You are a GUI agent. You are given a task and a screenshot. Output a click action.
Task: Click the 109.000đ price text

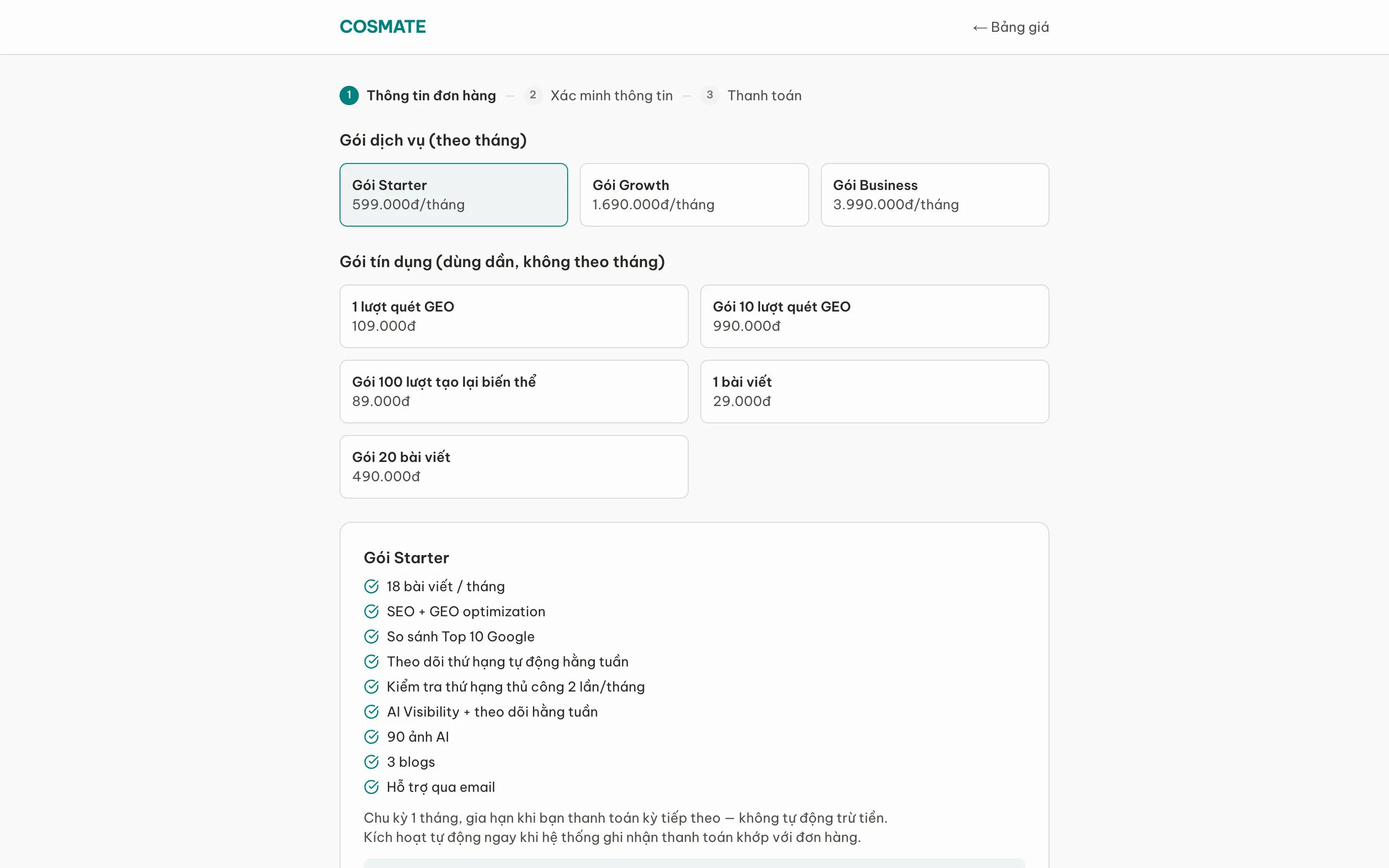(x=384, y=326)
